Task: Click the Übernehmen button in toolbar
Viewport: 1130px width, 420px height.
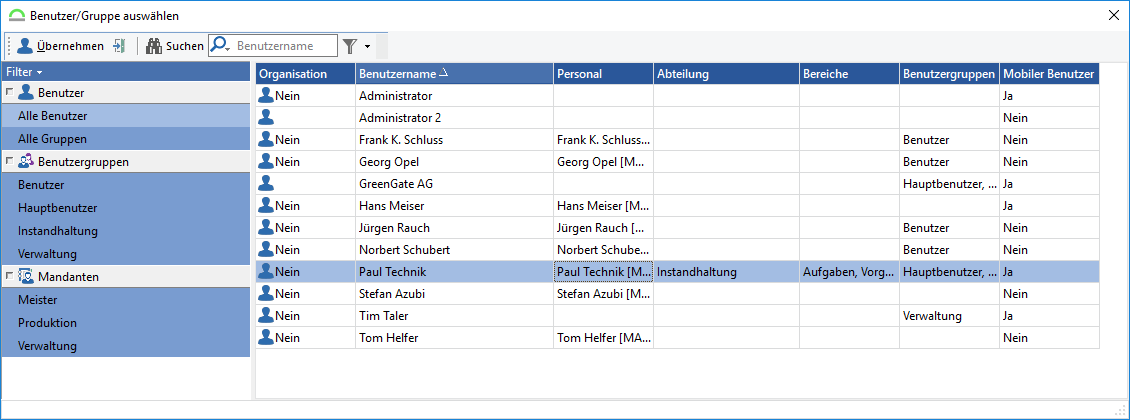Action: 61,46
